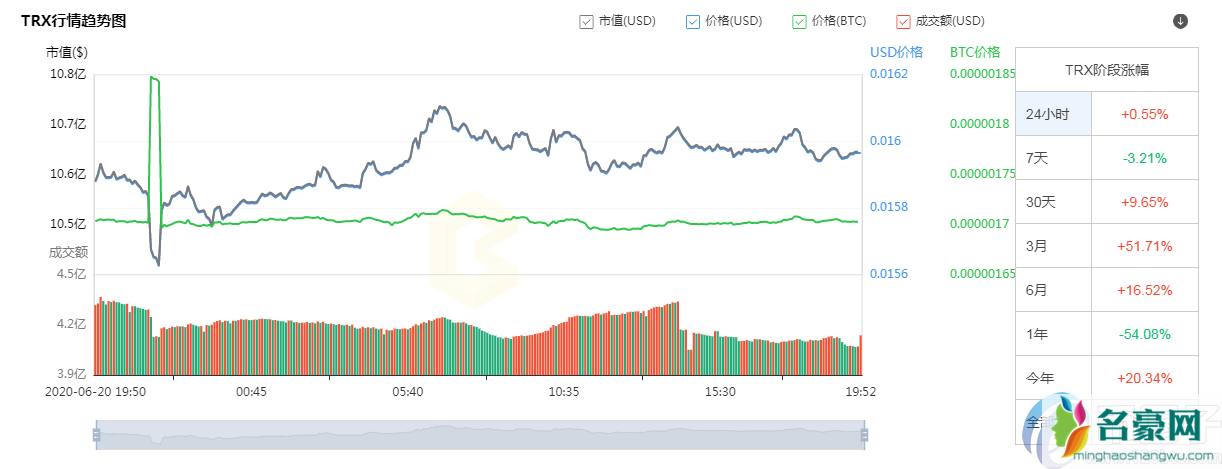
Task: Select the 今年 period row
Action: click(x=1106, y=378)
